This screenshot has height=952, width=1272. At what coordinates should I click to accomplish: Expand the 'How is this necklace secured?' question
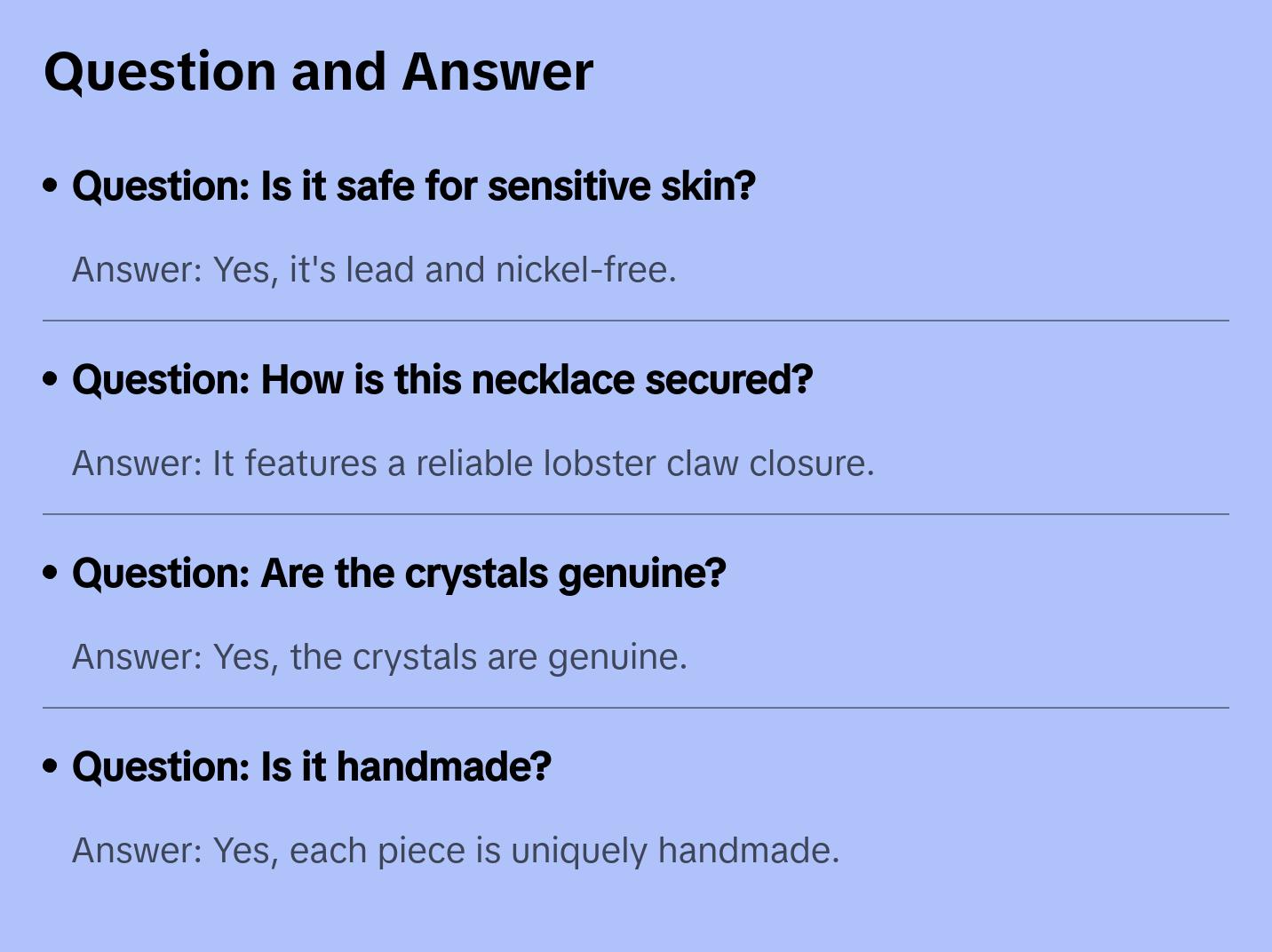[x=441, y=379]
